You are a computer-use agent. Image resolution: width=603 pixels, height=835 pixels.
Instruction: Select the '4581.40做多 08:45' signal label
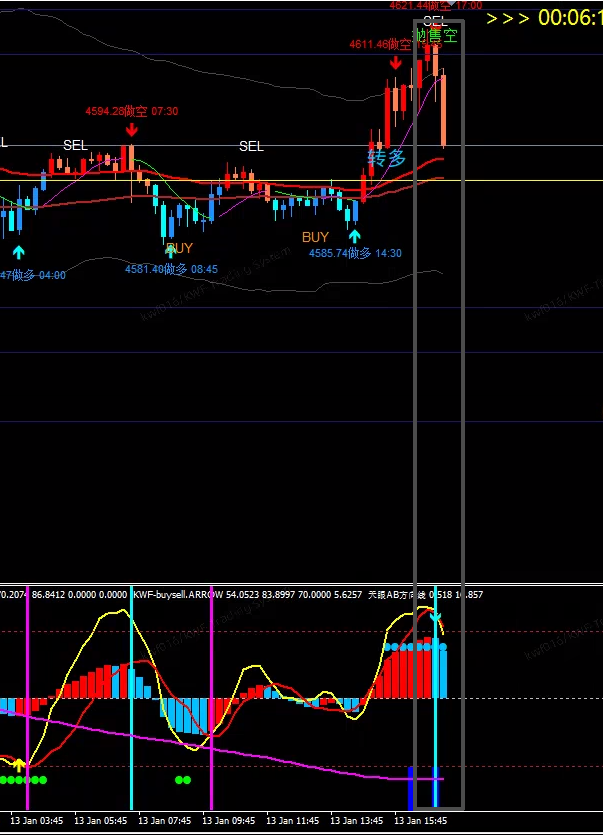tap(172, 269)
